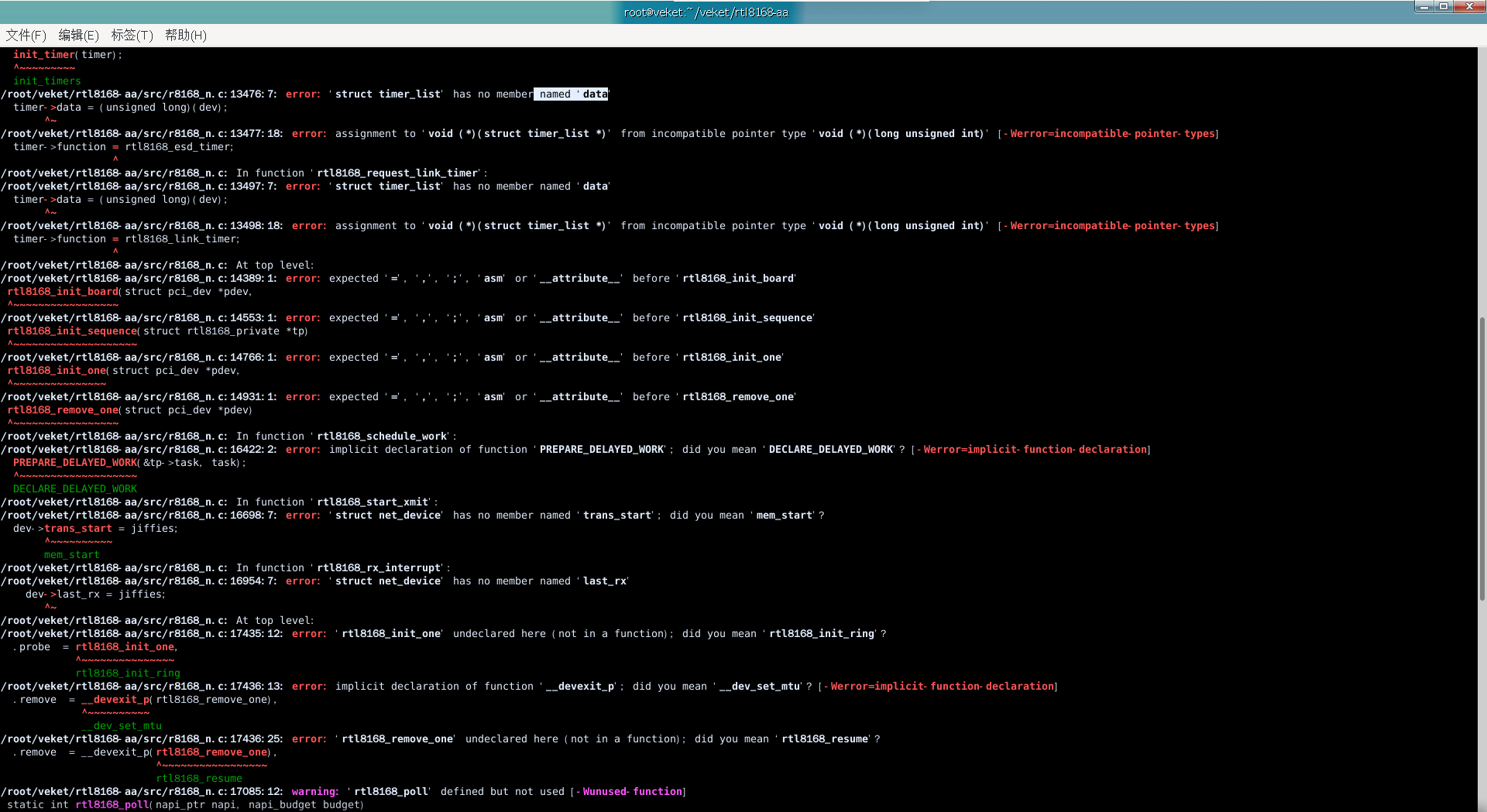This screenshot has width=1487, height=812.
Task: Click red text __devexit_p( after .remove
Action: click(117, 700)
